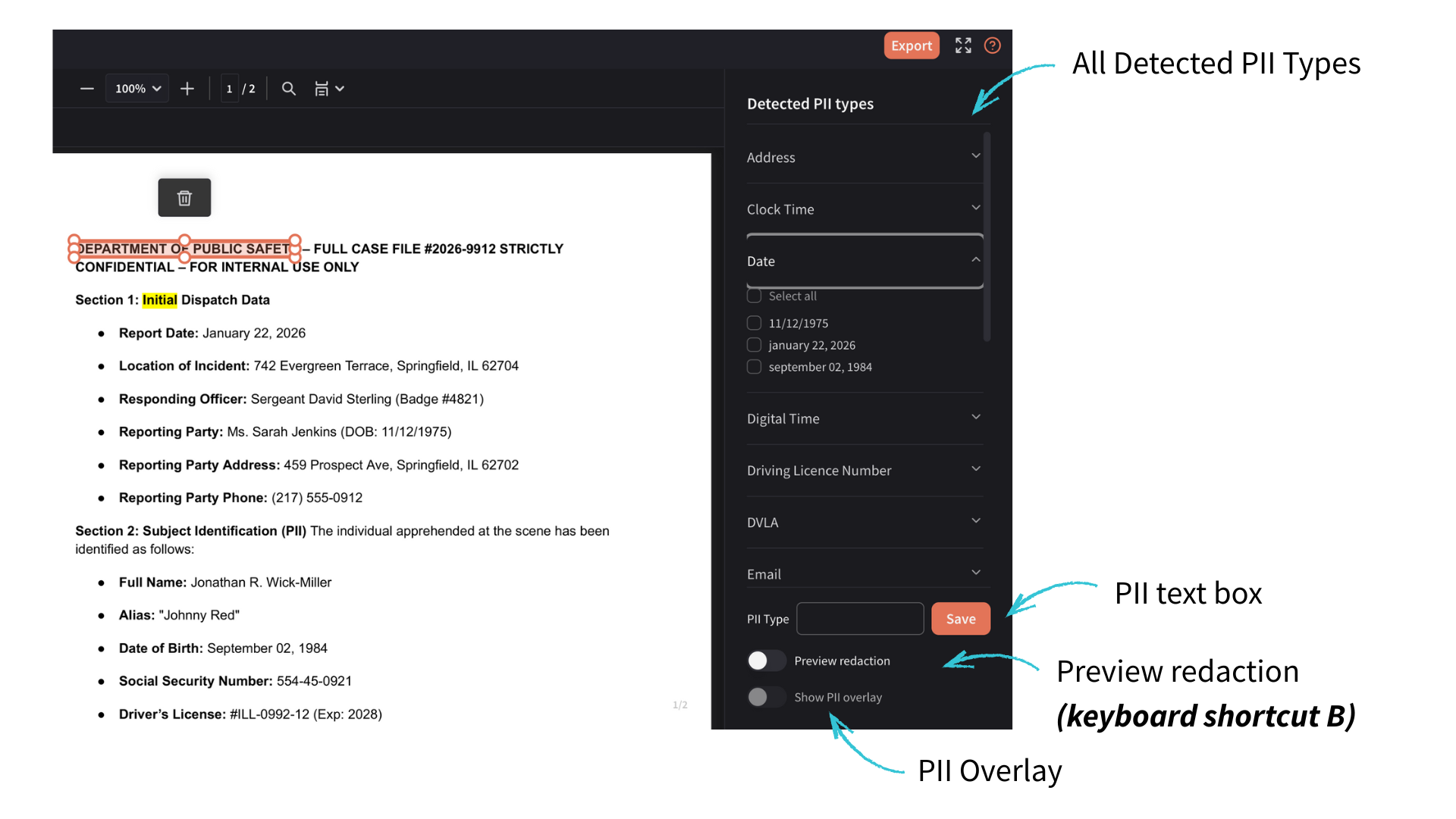This screenshot has height=819, width=1456.
Task: Click top-right resize handle of selection box
Action: pos(296,240)
